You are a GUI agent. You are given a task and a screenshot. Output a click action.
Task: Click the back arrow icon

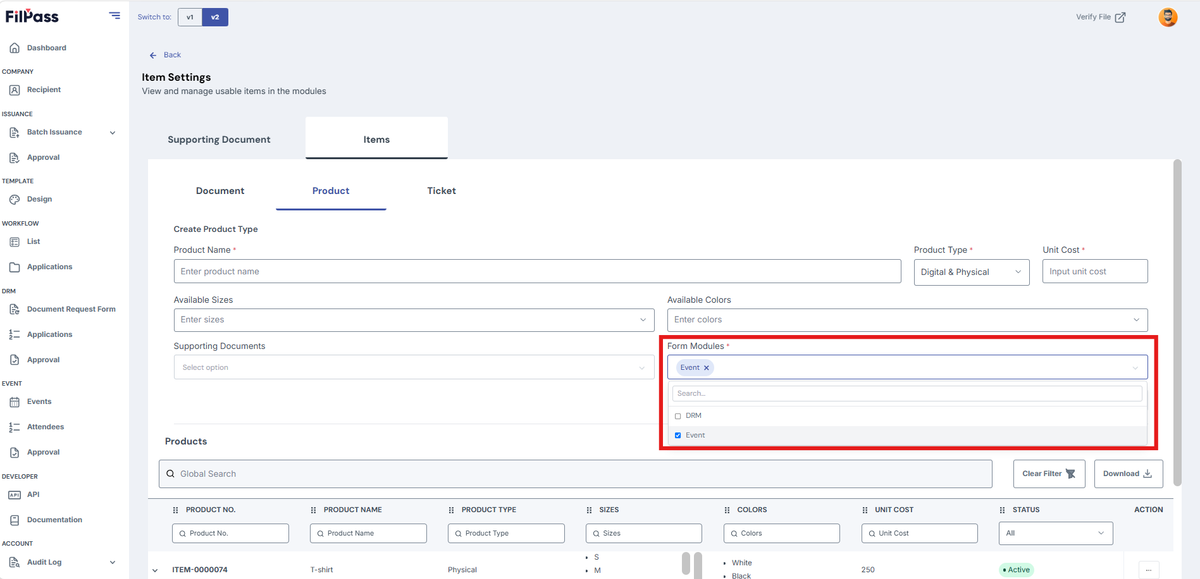coord(153,55)
